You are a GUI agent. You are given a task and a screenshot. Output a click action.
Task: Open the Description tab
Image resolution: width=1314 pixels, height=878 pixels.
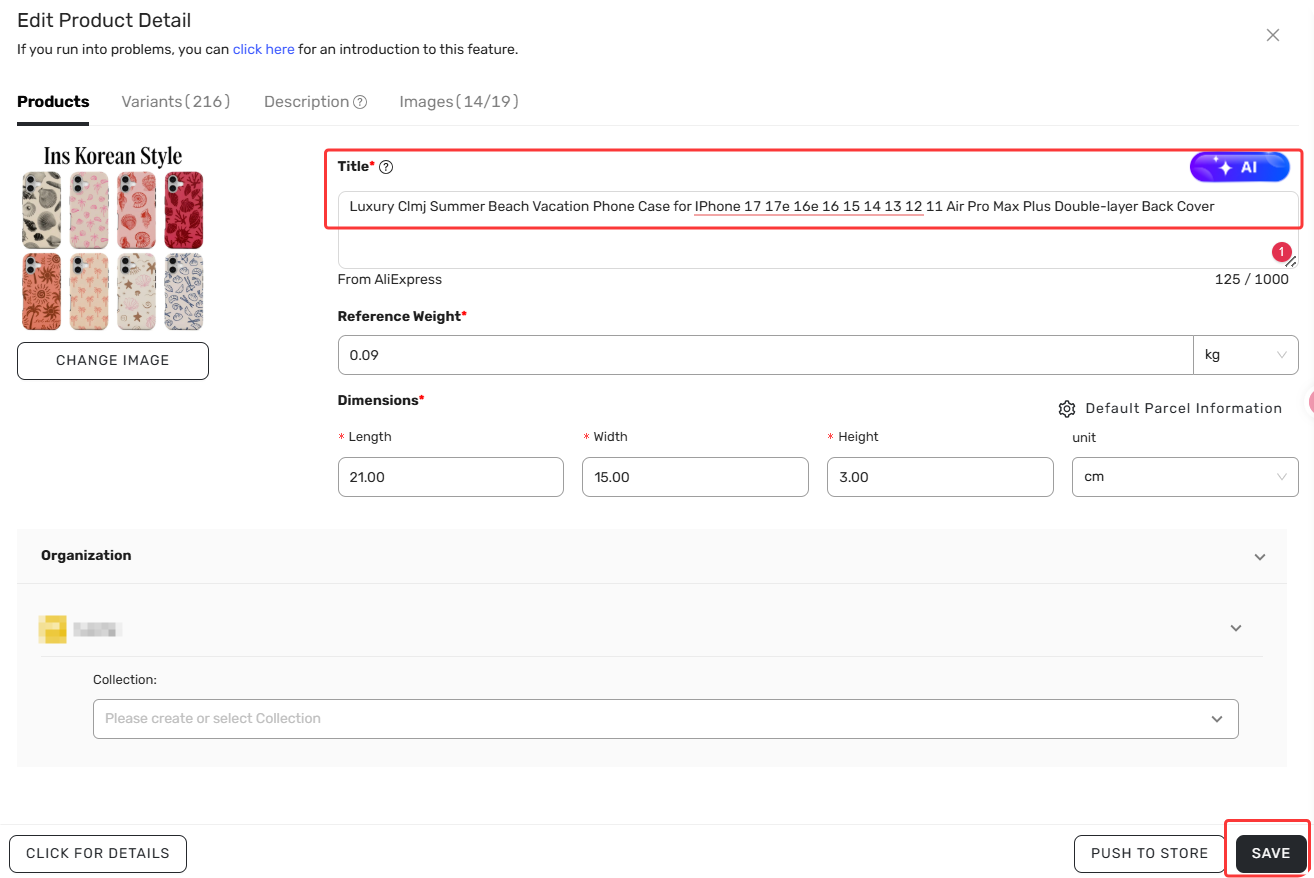click(306, 102)
